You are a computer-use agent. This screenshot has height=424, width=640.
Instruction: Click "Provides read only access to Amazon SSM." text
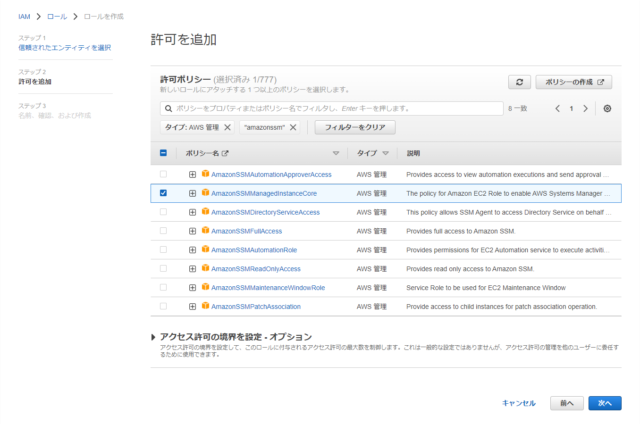(x=470, y=269)
